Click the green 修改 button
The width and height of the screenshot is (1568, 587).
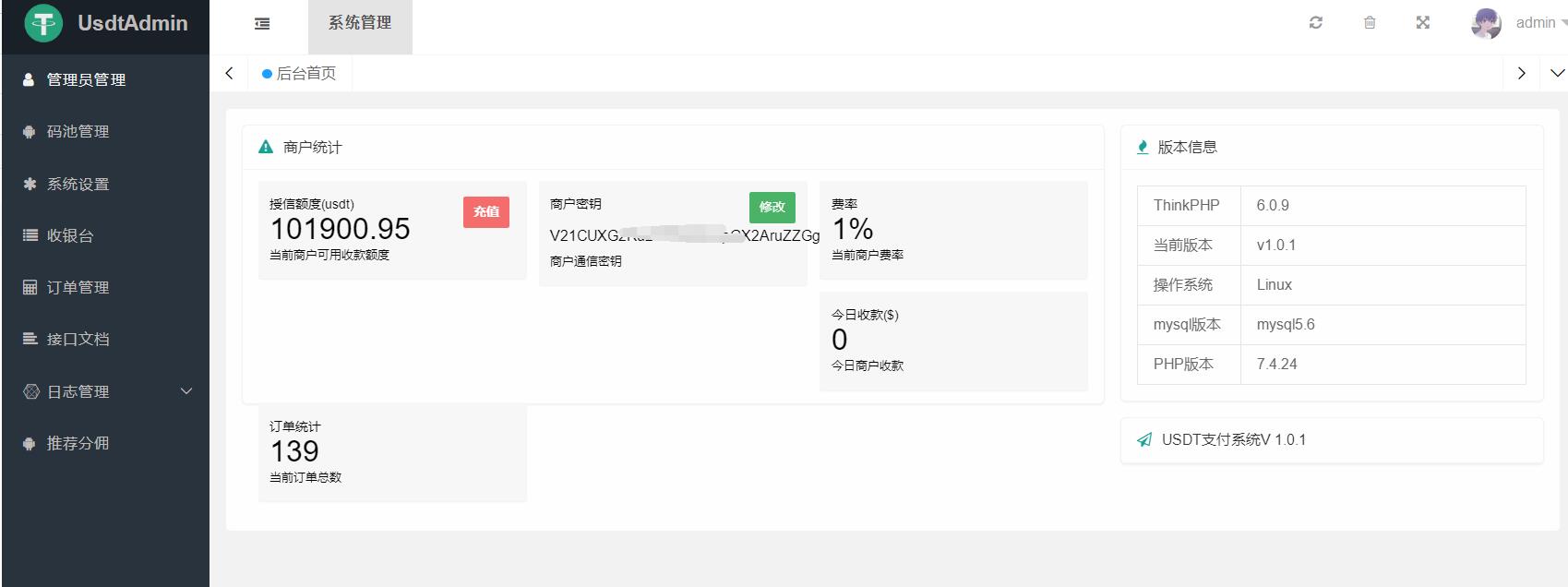coord(772,207)
